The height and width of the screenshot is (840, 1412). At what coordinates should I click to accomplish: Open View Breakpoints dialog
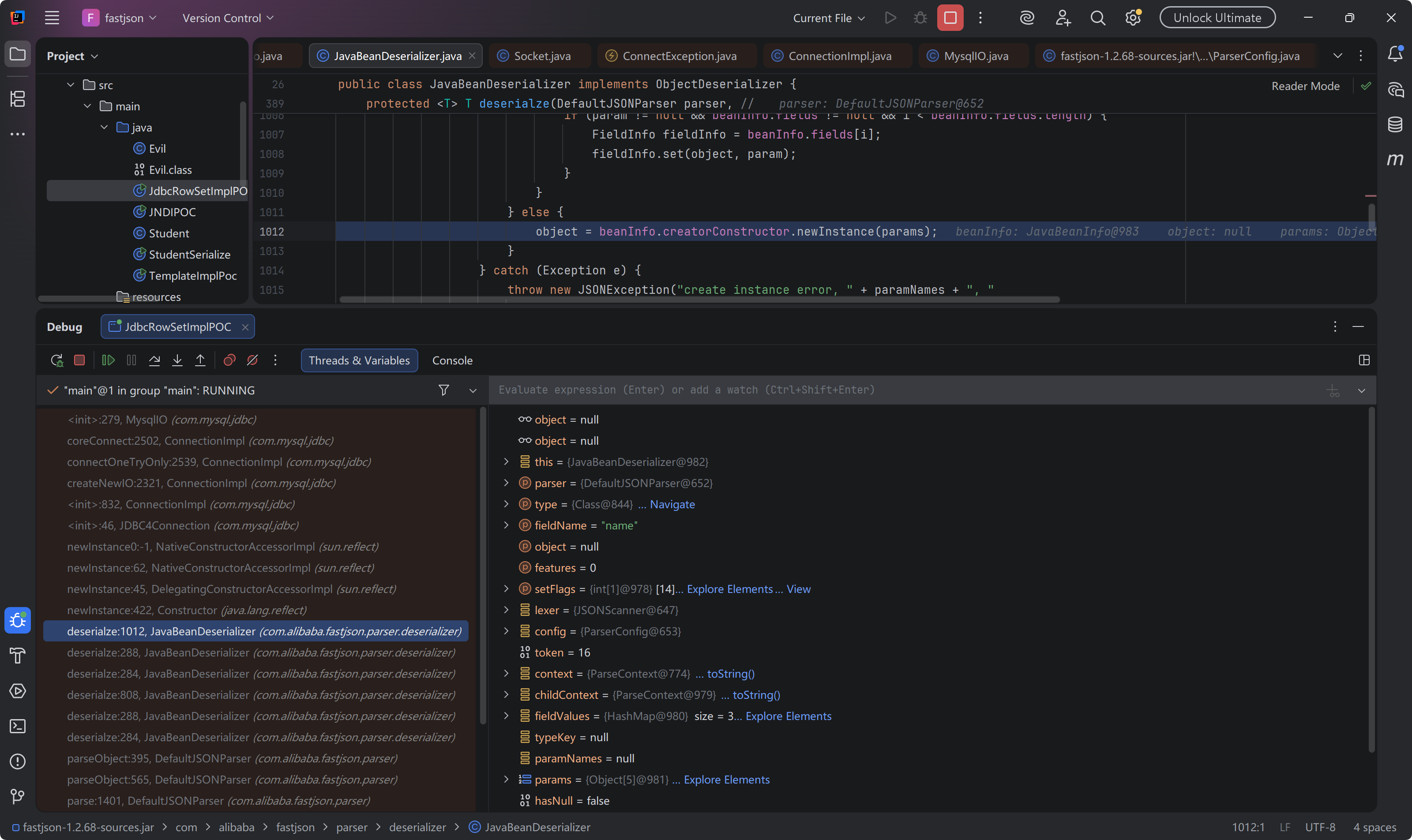(x=229, y=360)
